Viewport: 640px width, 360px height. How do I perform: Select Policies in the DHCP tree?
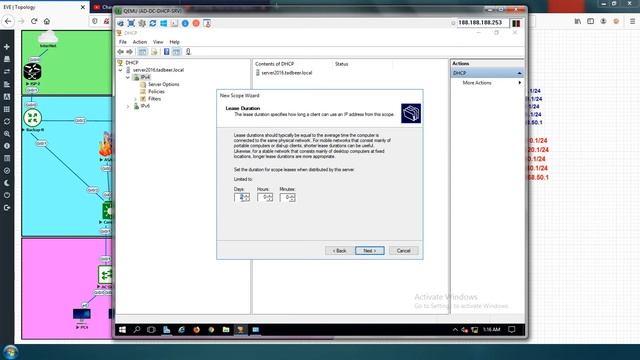coord(156,92)
